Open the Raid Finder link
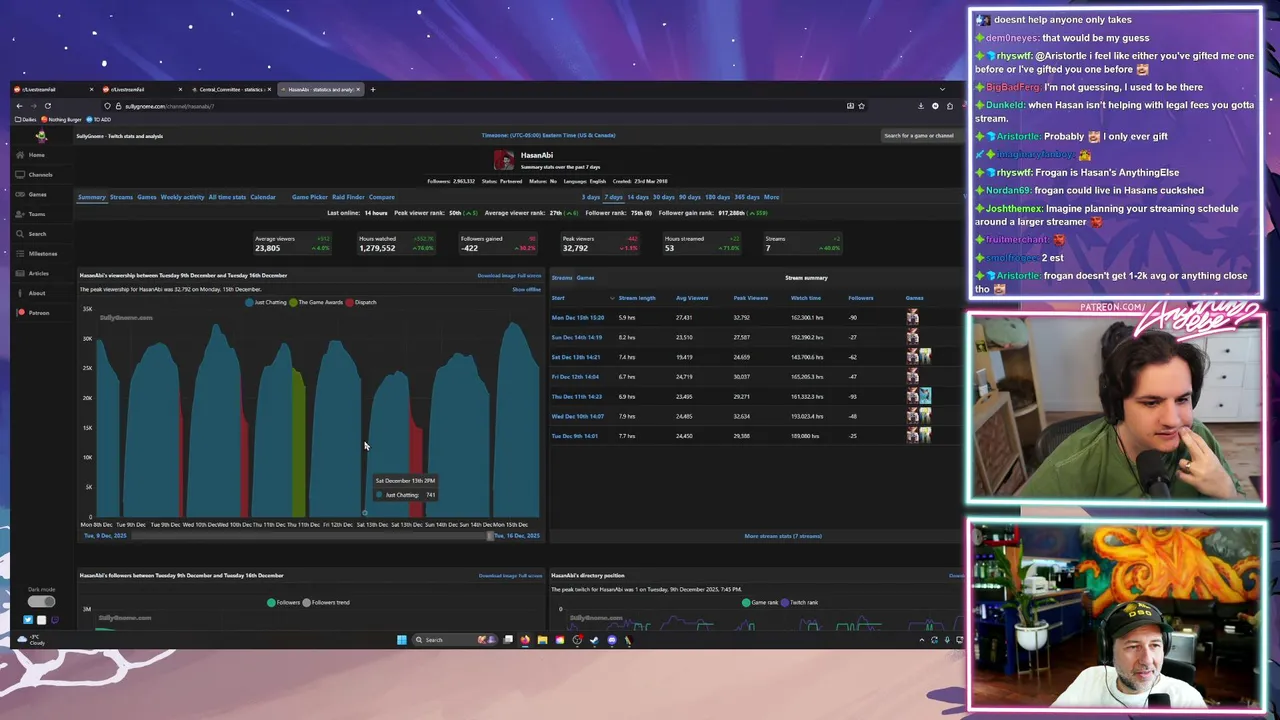 click(348, 197)
